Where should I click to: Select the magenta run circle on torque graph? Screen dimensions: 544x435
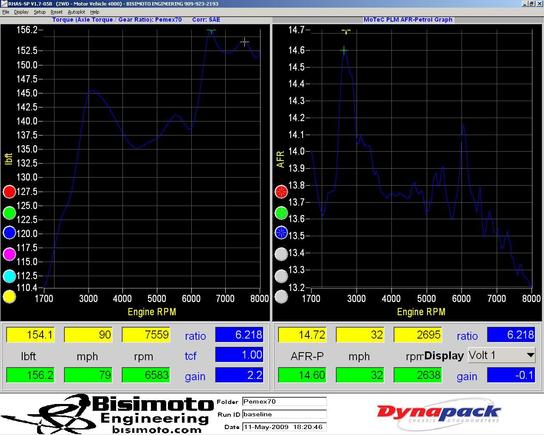[9, 254]
